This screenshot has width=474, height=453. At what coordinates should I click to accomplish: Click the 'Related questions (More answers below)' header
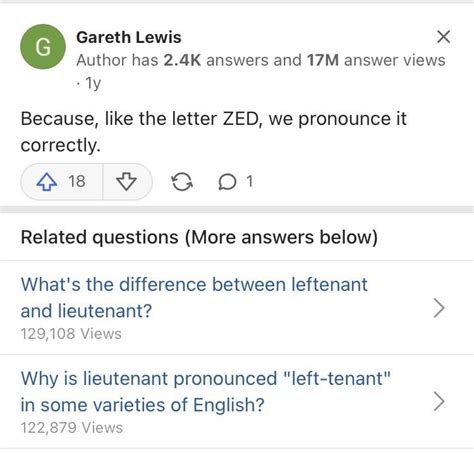[199, 237]
